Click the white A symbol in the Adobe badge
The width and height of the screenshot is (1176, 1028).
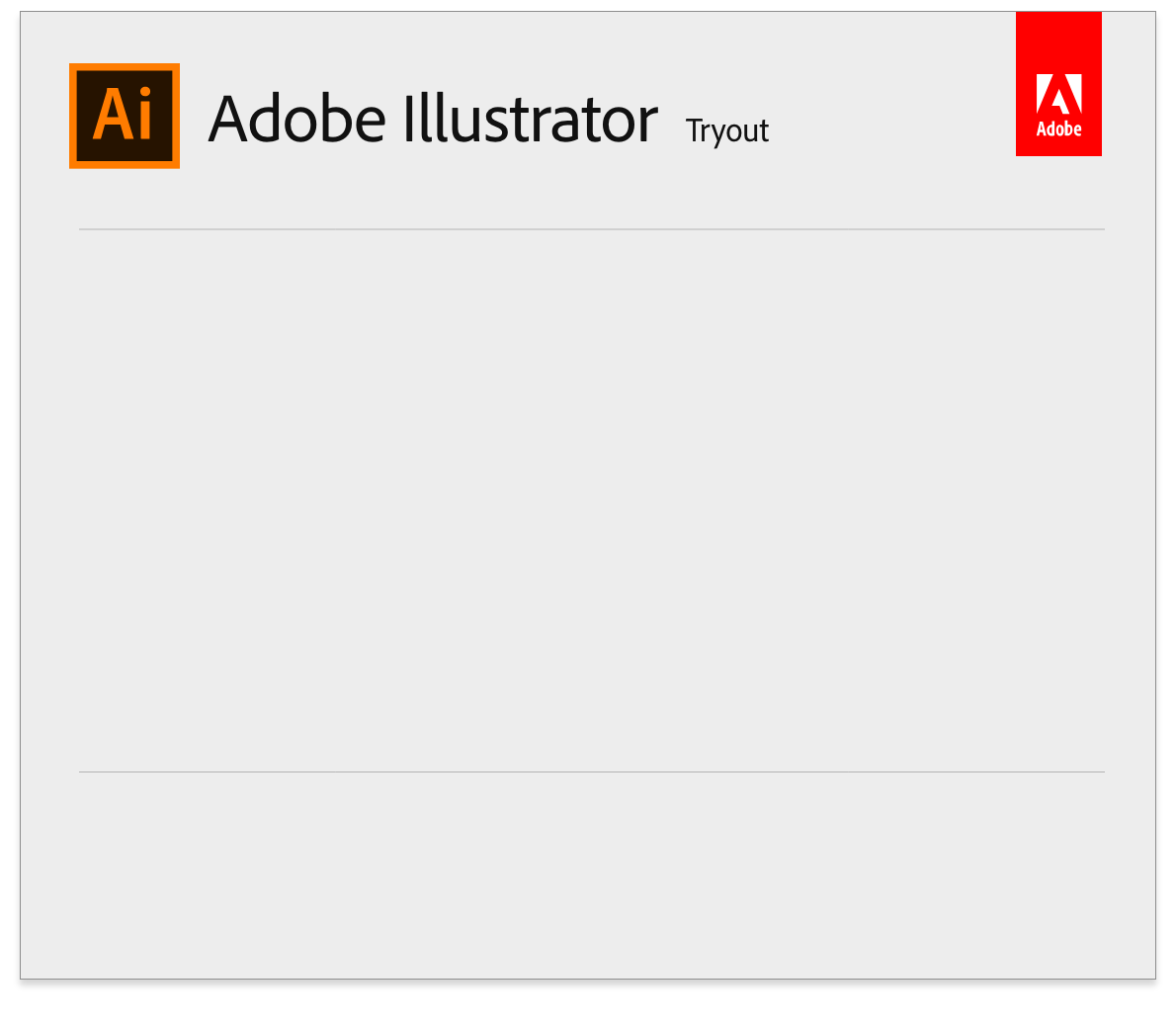pos(1058,94)
